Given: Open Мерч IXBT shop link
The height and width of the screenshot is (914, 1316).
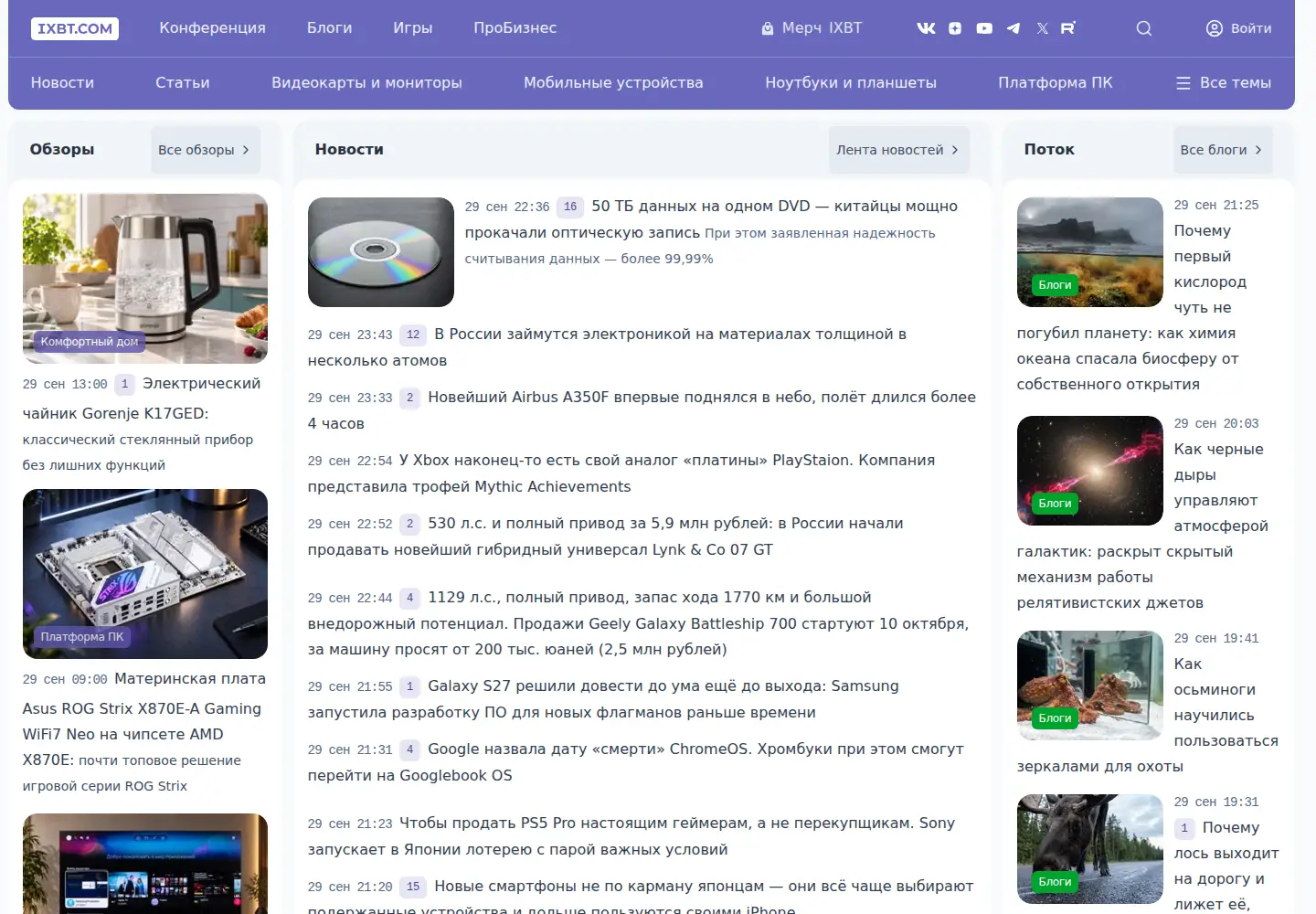Looking at the screenshot, I should tap(812, 28).
